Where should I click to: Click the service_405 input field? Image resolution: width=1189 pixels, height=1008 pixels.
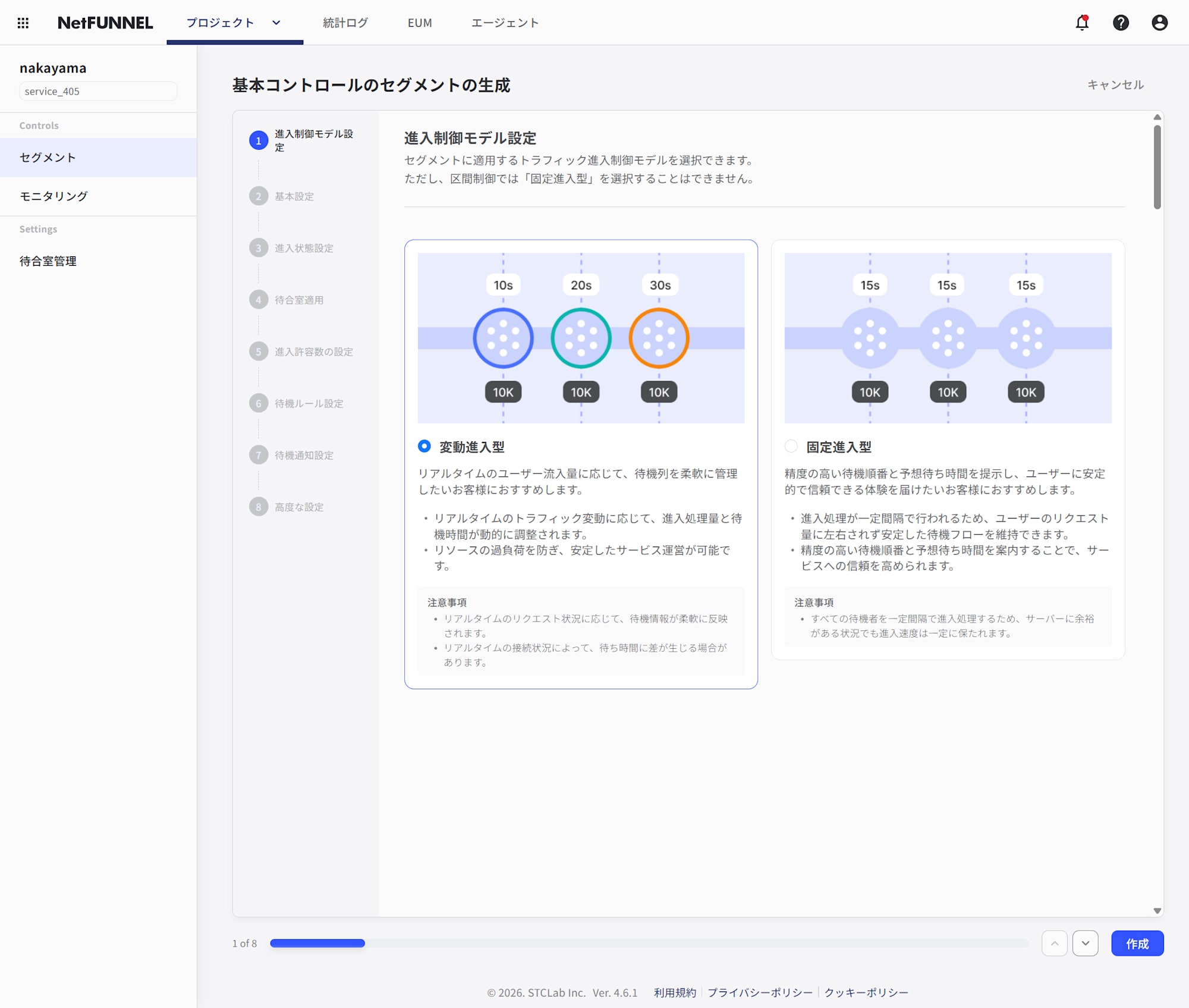point(98,91)
